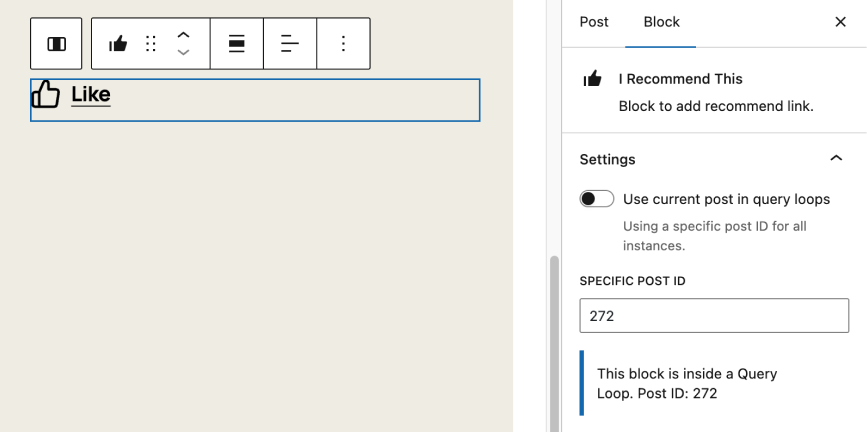Click the block drag handle dots
The width and height of the screenshot is (867, 432).
pos(151,44)
